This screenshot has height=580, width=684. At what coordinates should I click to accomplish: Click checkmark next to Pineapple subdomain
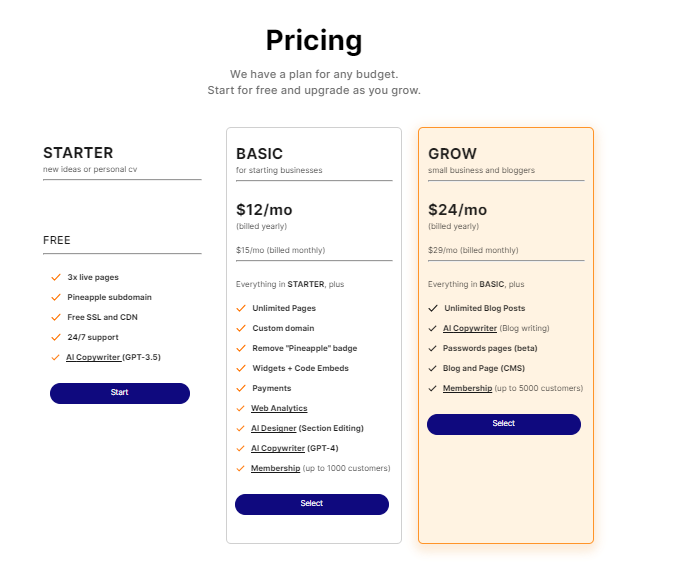tap(56, 297)
